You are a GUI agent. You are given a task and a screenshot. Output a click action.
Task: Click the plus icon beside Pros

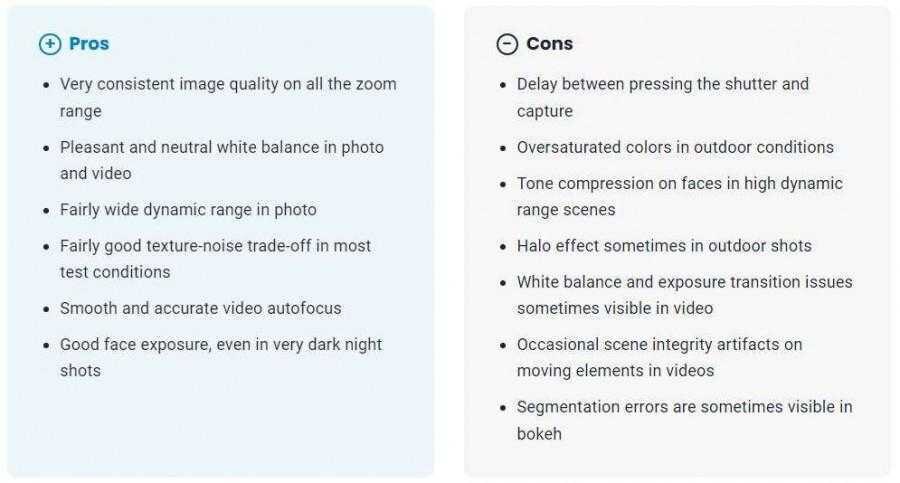(49, 44)
